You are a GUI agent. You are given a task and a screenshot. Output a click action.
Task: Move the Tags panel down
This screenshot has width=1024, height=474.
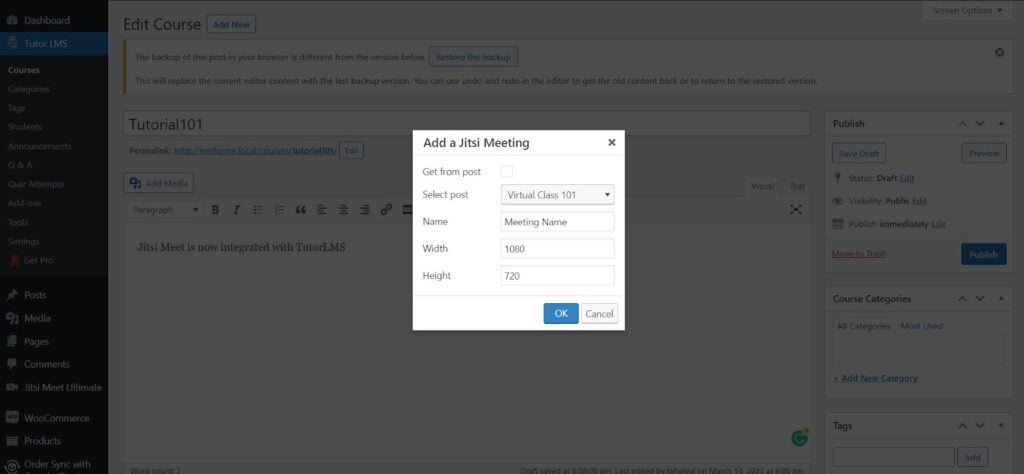click(980, 426)
